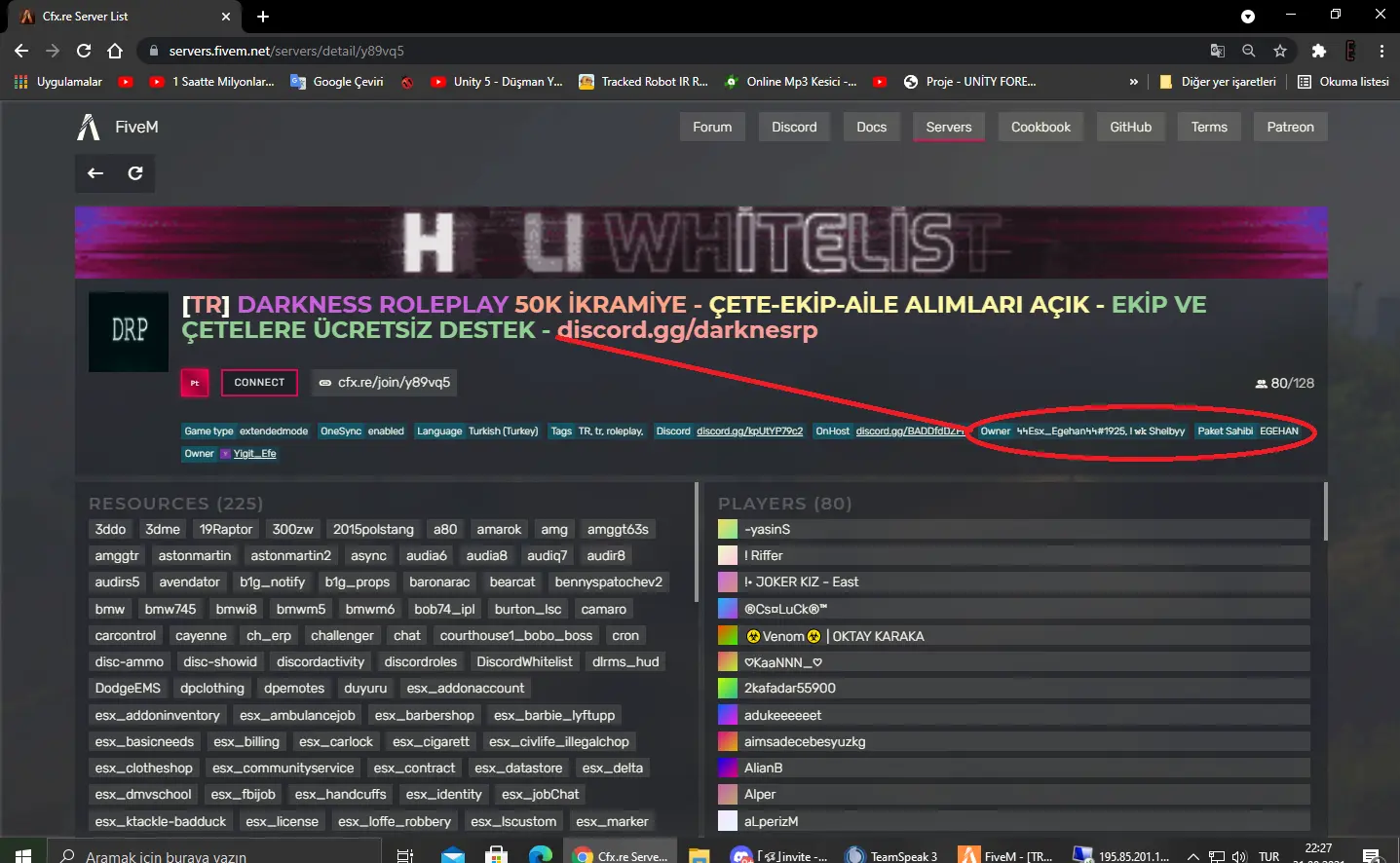Open the Cookbook nav item

1041,127
